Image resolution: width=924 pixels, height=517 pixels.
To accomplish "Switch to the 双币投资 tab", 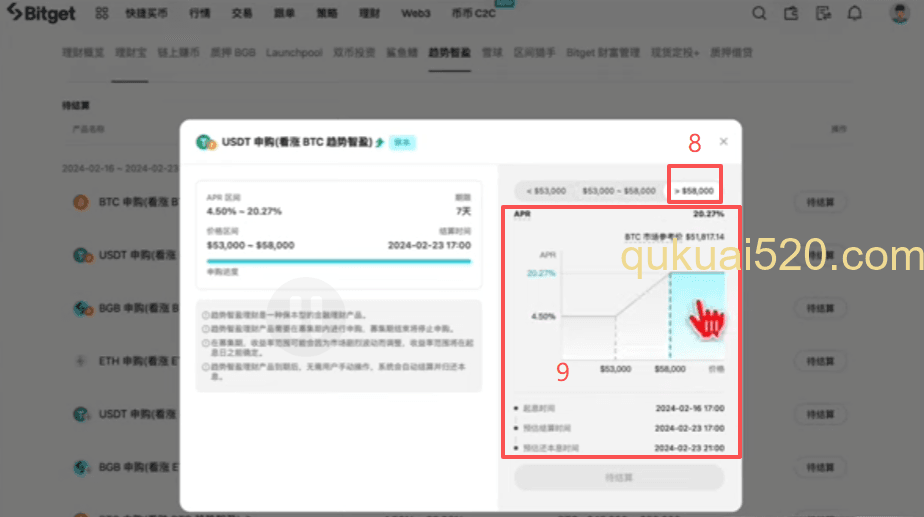I will (x=354, y=52).
